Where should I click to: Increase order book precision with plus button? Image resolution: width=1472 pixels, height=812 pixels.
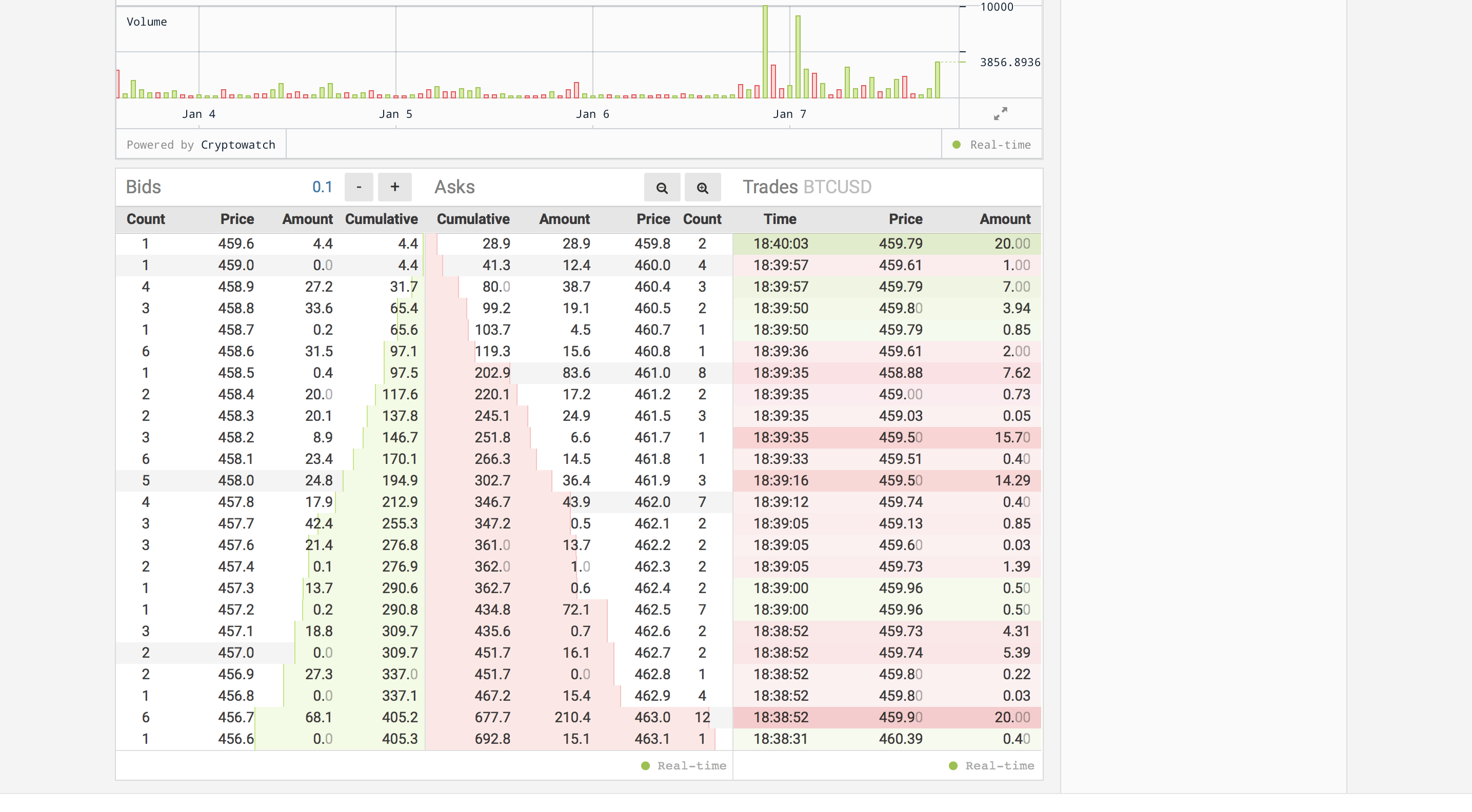click(395, 187)
